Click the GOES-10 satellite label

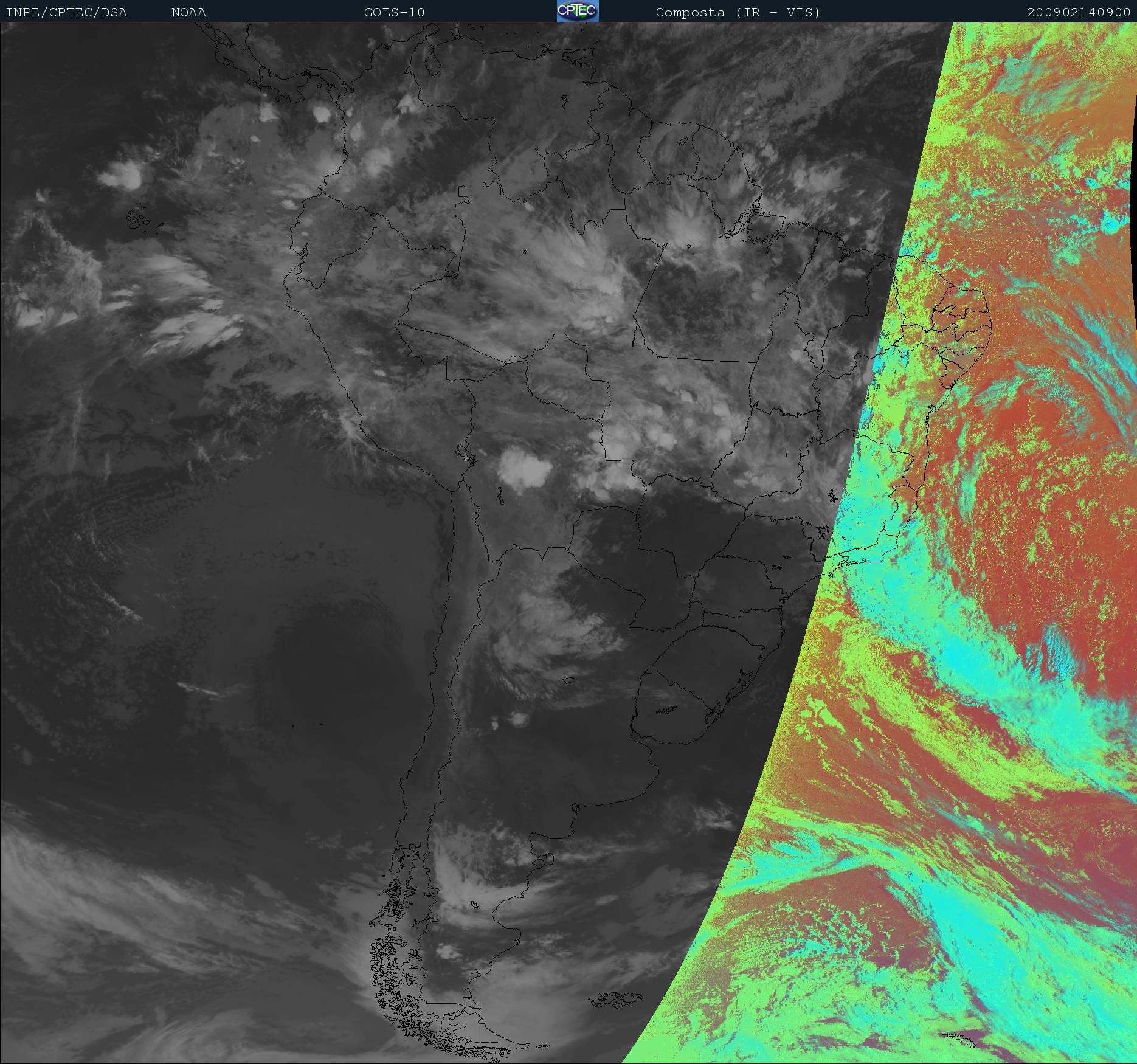[395, 12]
